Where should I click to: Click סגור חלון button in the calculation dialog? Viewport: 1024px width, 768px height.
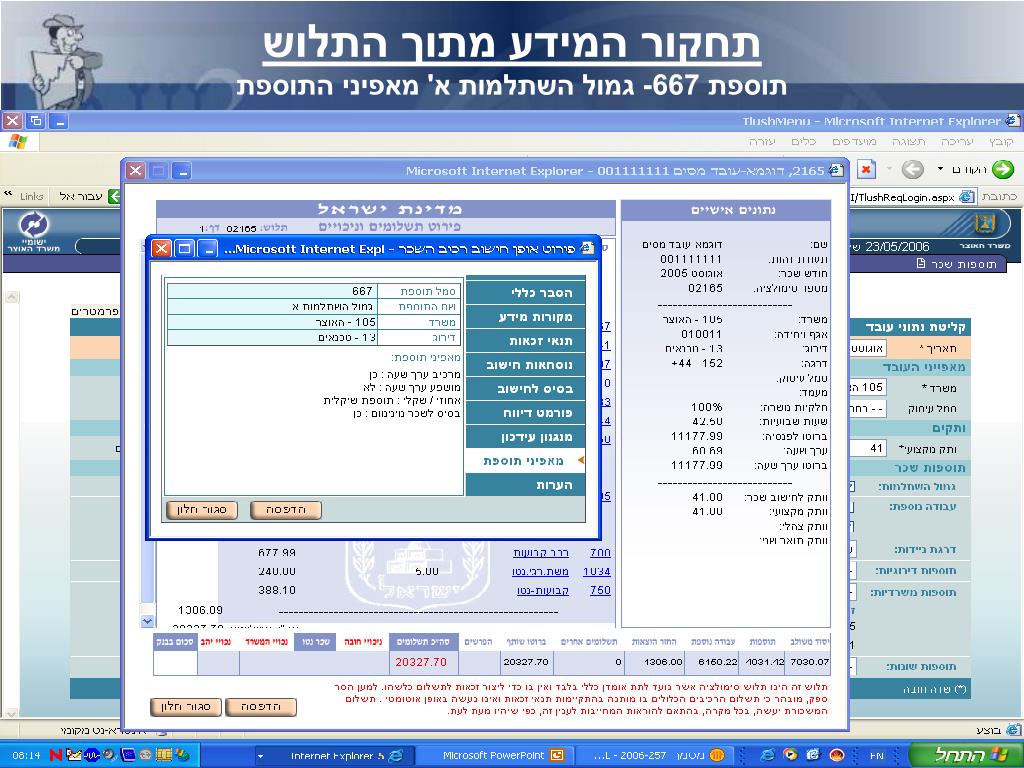(202, 509)
